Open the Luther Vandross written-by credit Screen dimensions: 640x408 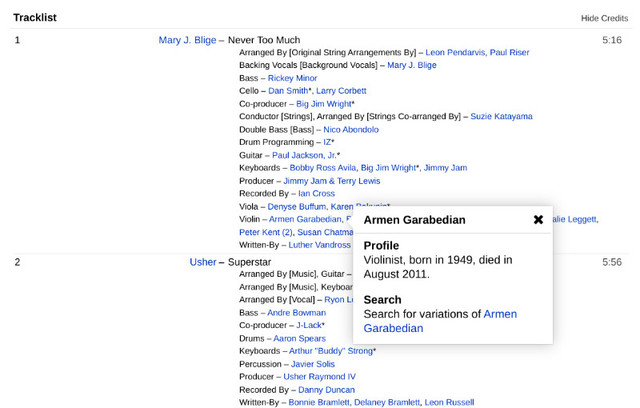[319, 245]
